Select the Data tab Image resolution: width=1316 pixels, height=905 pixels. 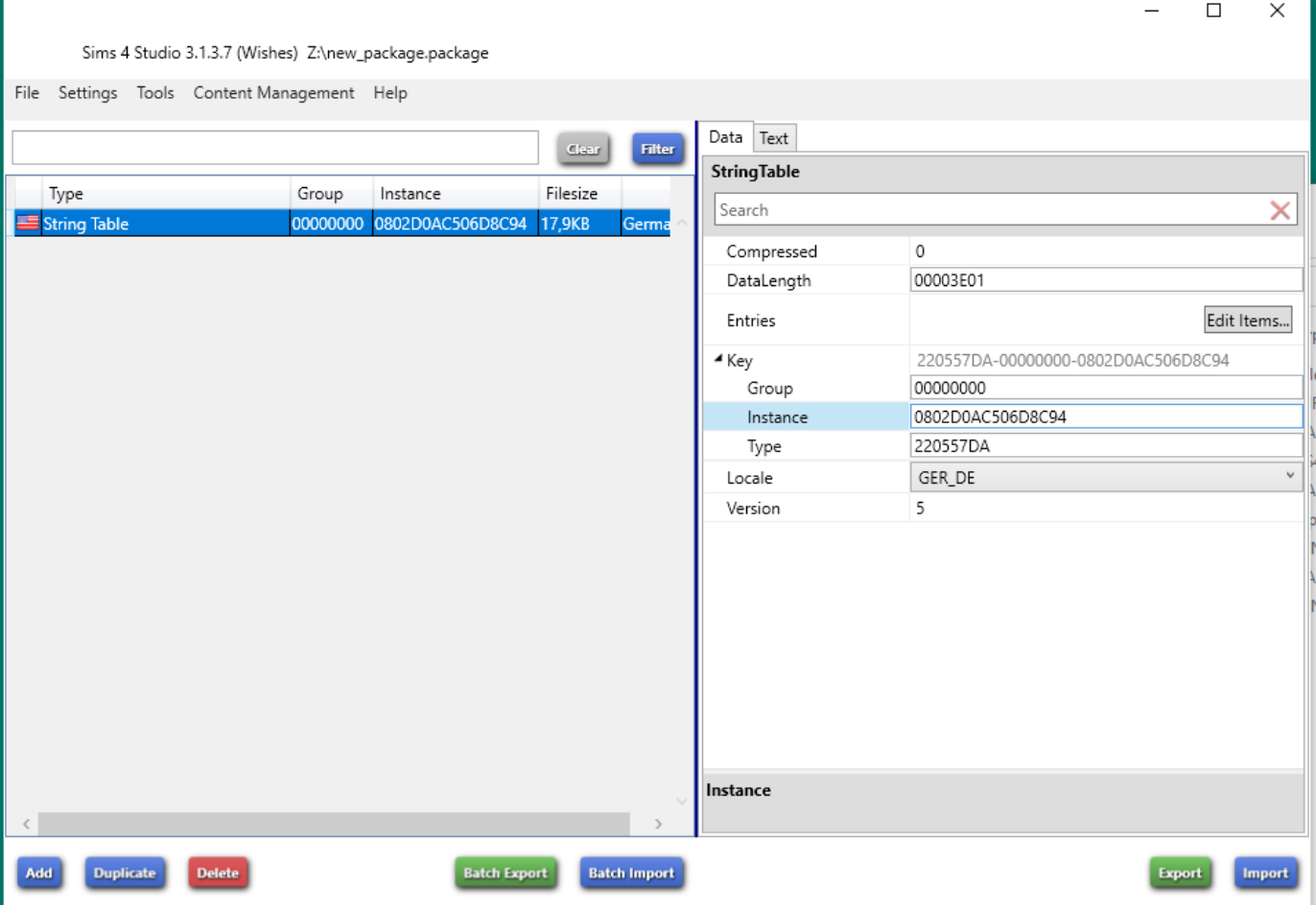tap(726, 137)
